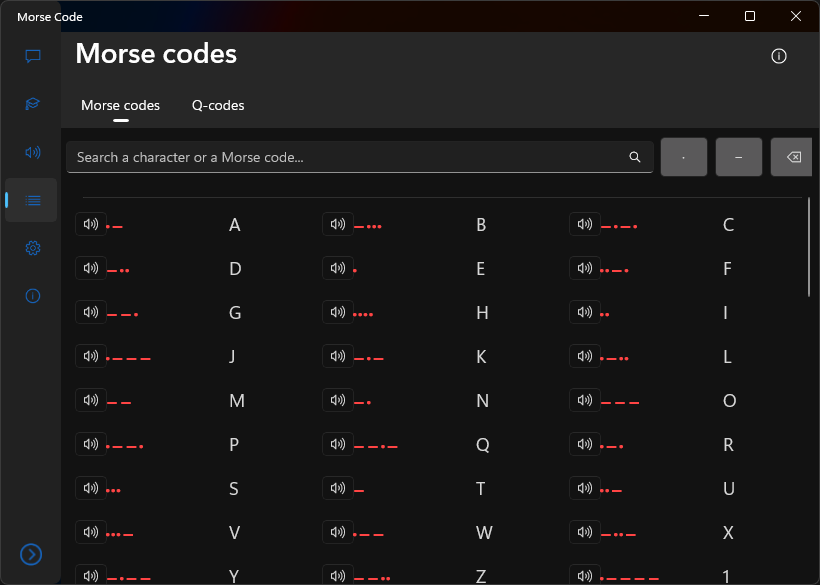Switch to the Q-codes tab
820x585 pixels.
(x=218, y=105)
